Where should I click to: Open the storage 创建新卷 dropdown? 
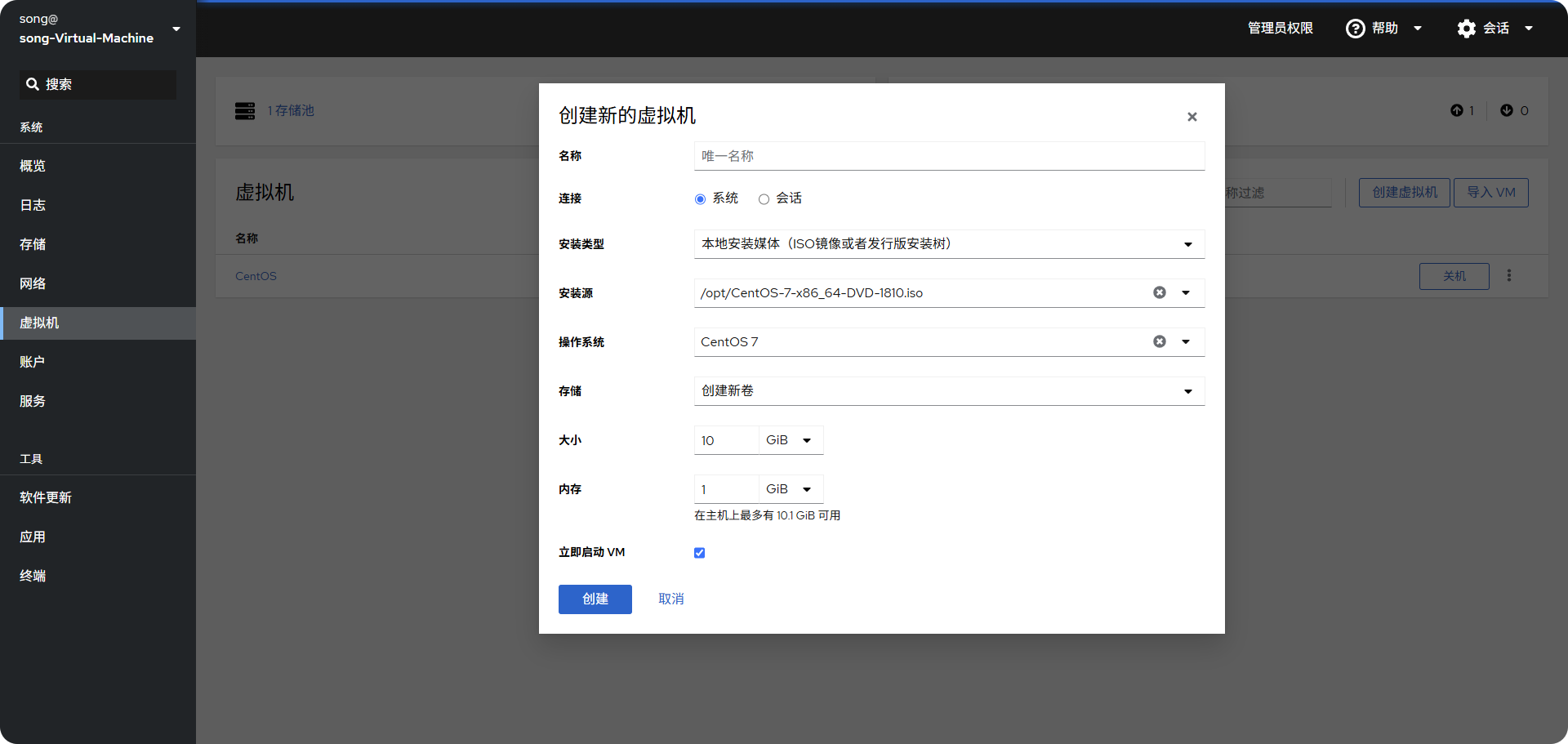point(949,391)
